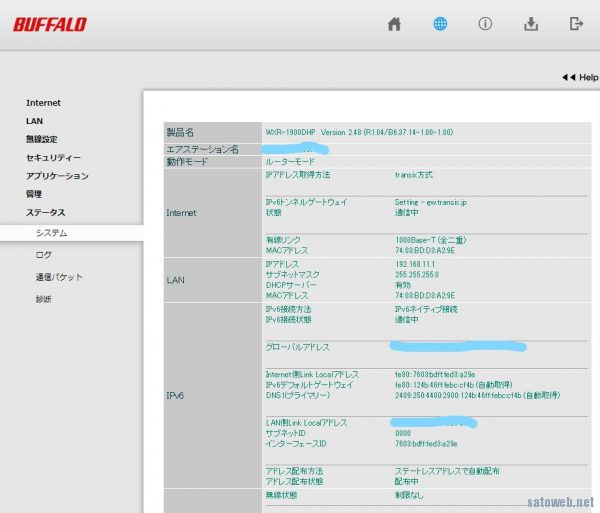The height and width of the screenshot is (513, 600).
Task: Click the BUFFALO logo
Action: [x=50, y=24]
